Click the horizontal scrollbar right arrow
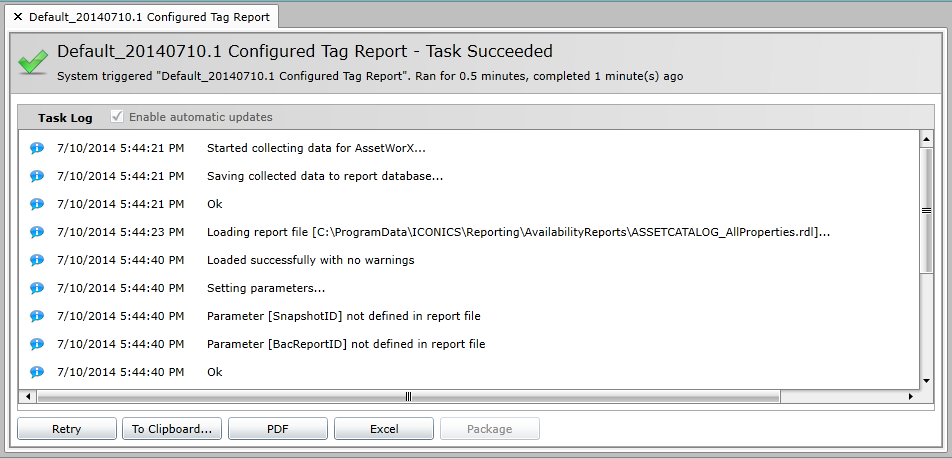Image resolution: width=952 pixels, height=459 pixels. click(910, 397)
